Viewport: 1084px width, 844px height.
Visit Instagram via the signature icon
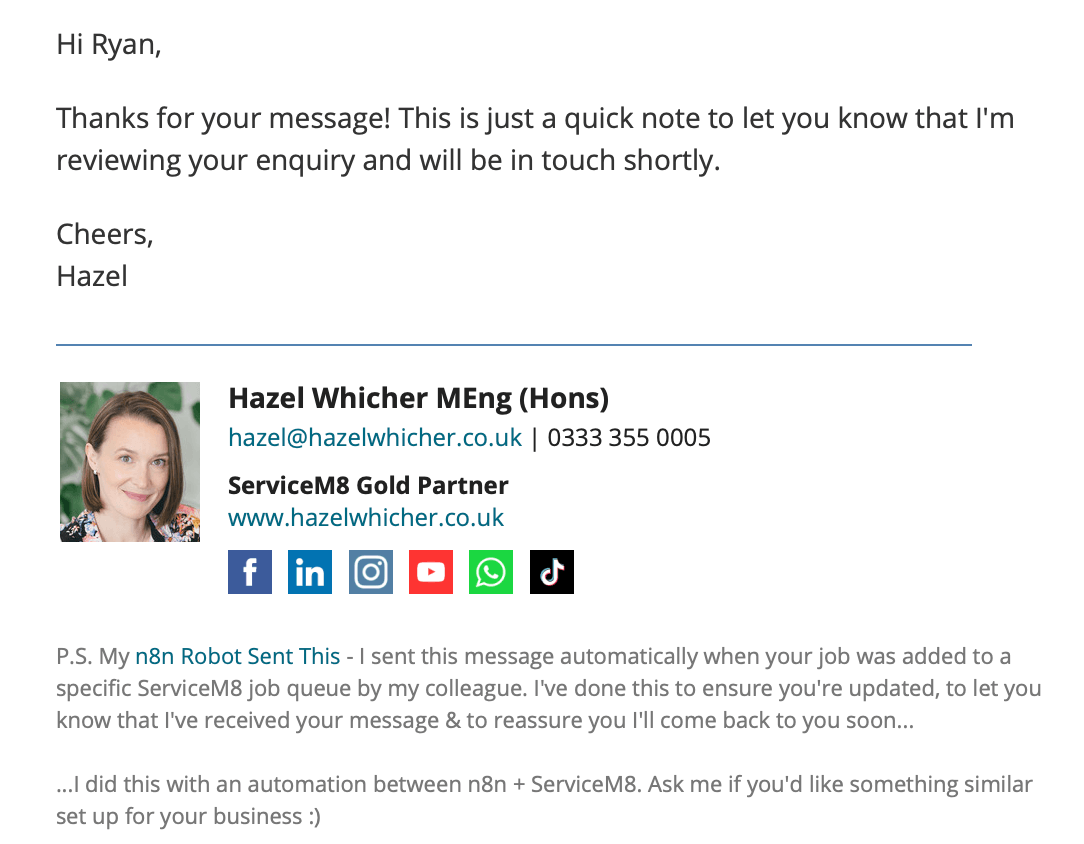371,572
